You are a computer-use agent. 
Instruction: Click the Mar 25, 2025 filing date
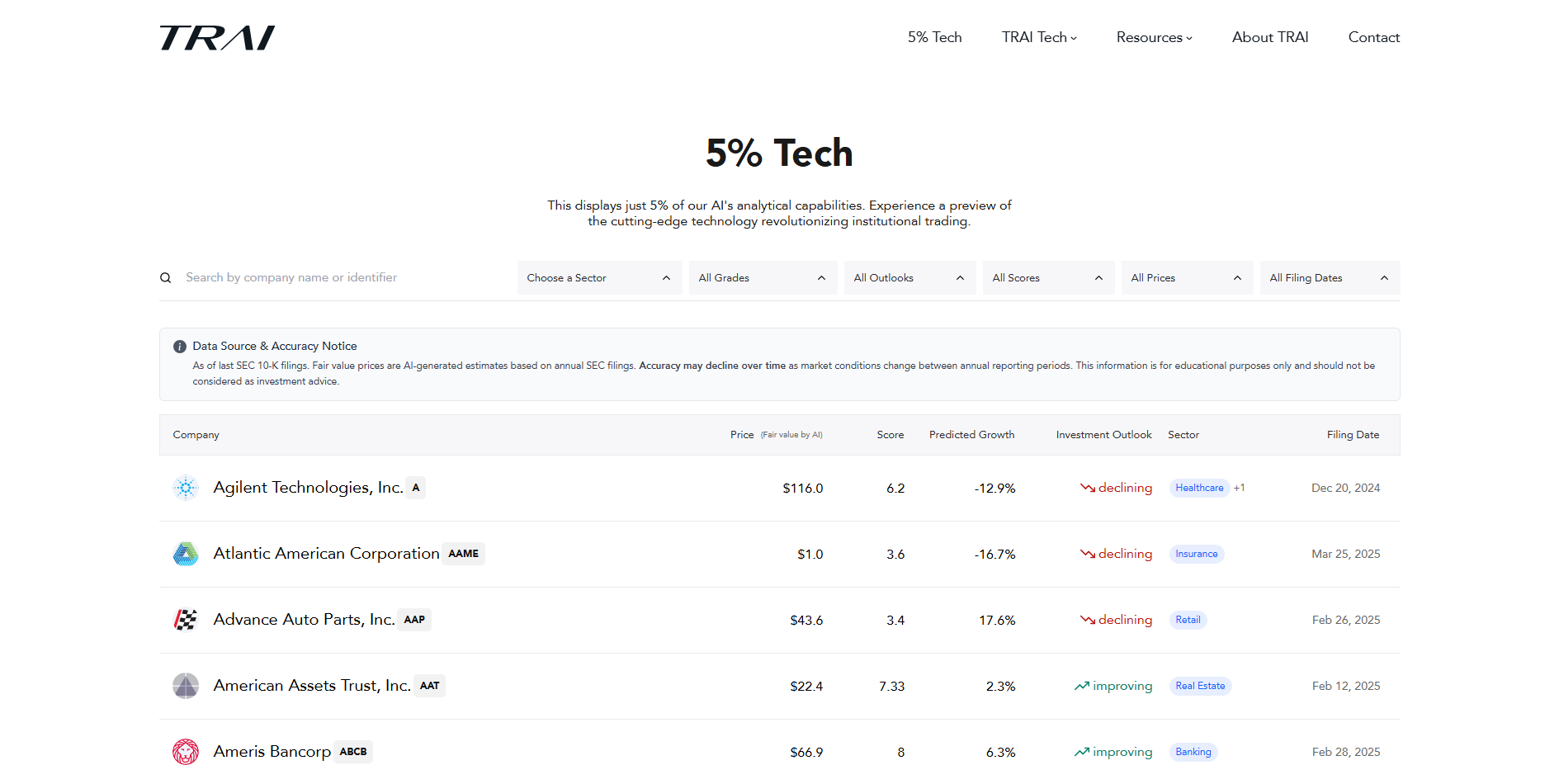point(1346,555)
